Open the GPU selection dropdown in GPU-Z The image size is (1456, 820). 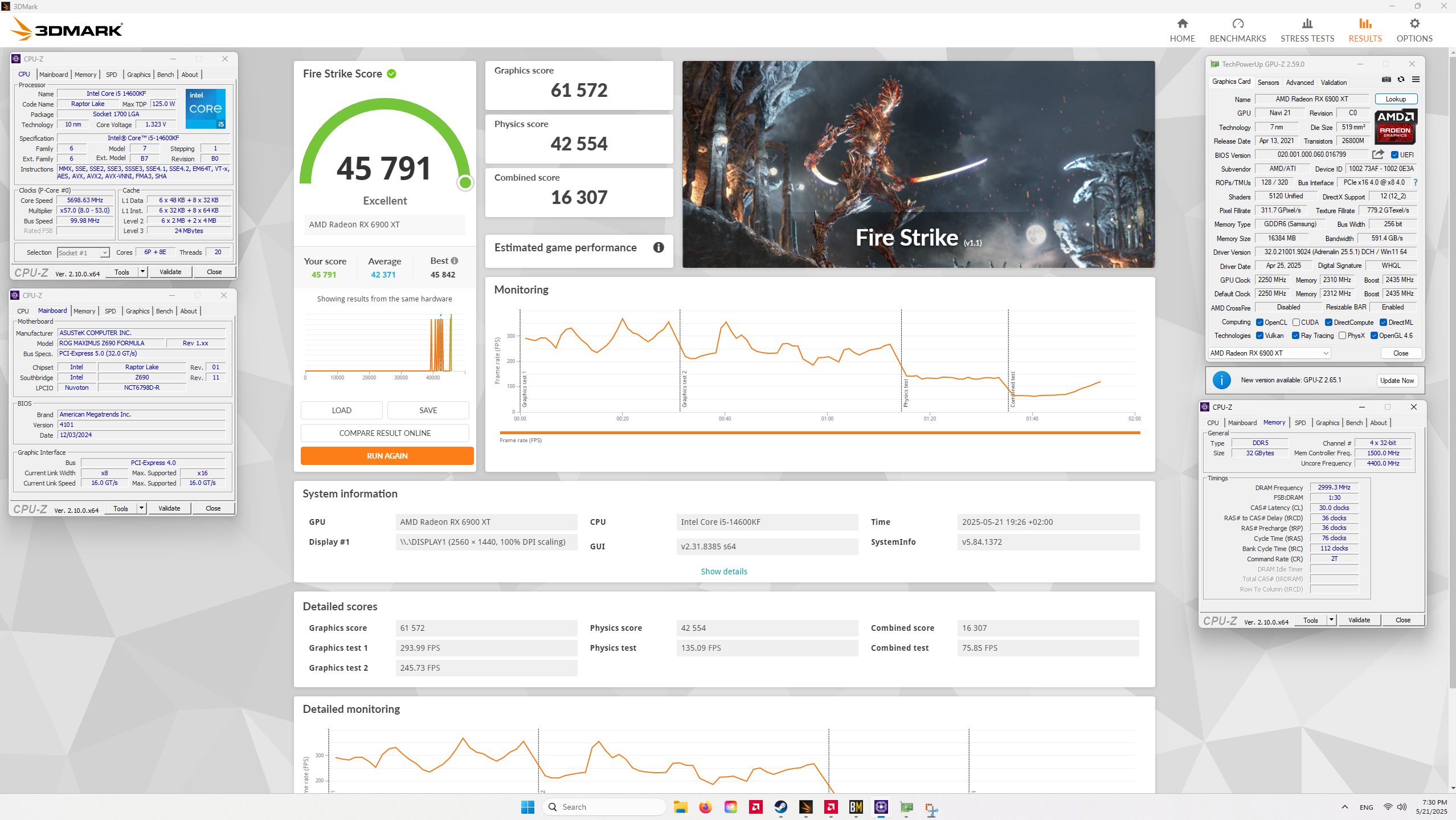[x=1269, y=353]
